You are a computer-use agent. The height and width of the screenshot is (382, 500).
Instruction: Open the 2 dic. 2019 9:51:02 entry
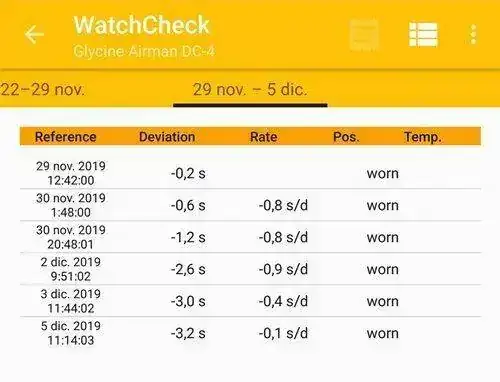[250, 269]
